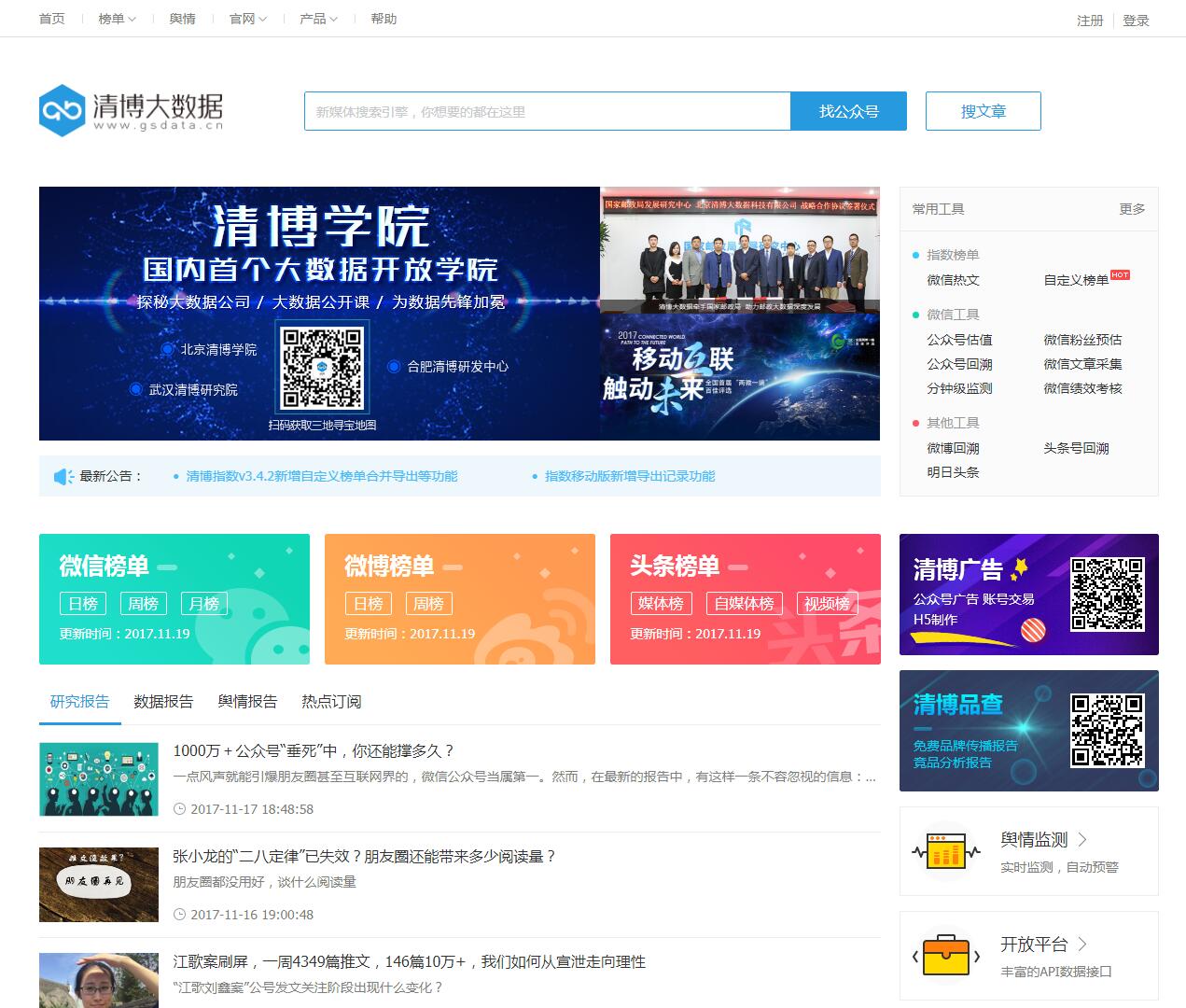Click the 找公众号 search button

(x=849, y=111)
